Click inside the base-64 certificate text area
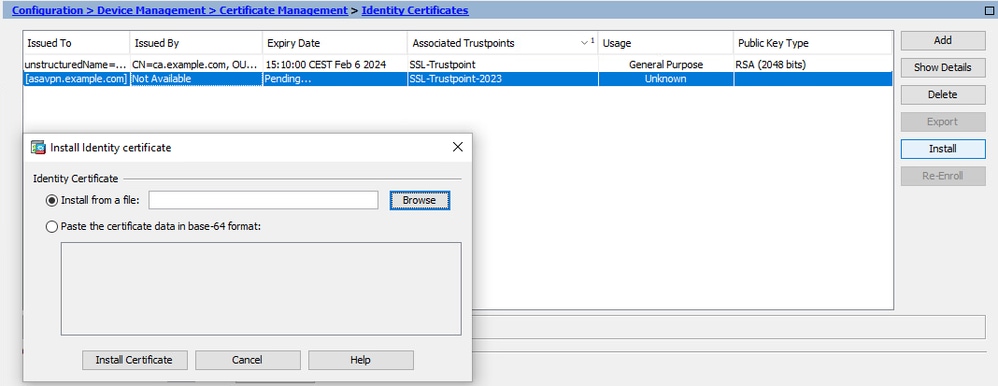 261,289
